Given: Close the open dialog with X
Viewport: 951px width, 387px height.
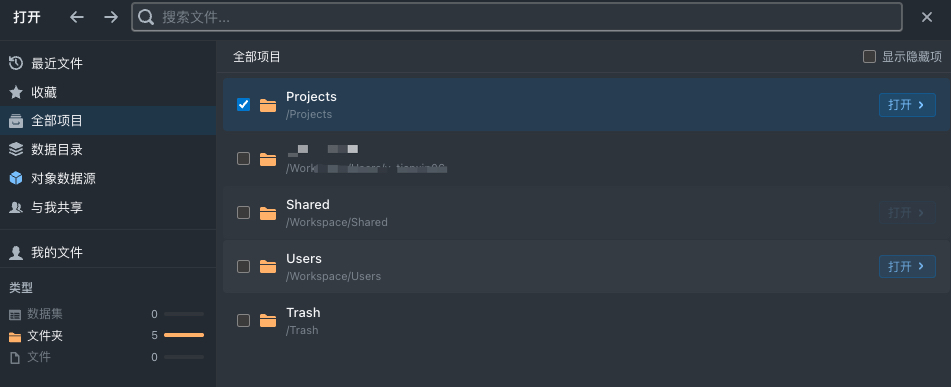Looking at the screenshot, I should (x=927, y=18).
